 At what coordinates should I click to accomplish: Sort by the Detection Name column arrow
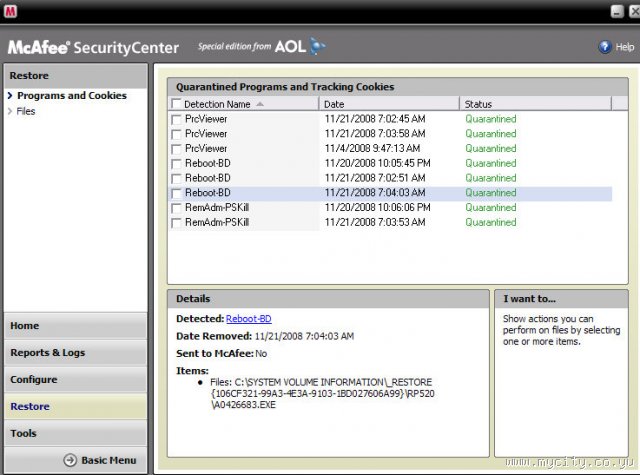pyautogui.click(x=260, y=104)
